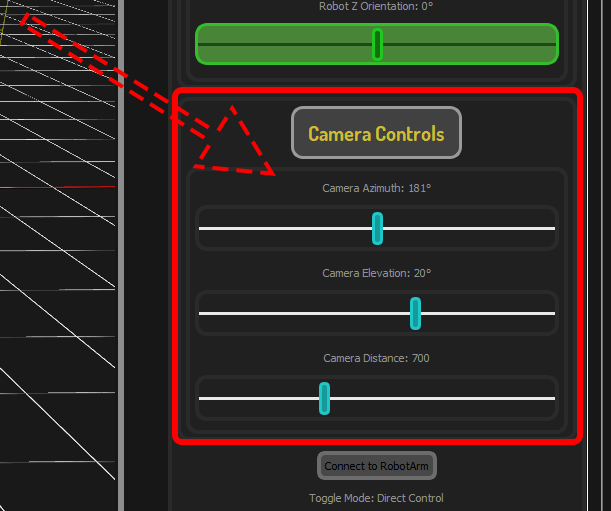Click the Camera Distance slider handle
Viewport: 611px width, 511px height.
(324, 398)
